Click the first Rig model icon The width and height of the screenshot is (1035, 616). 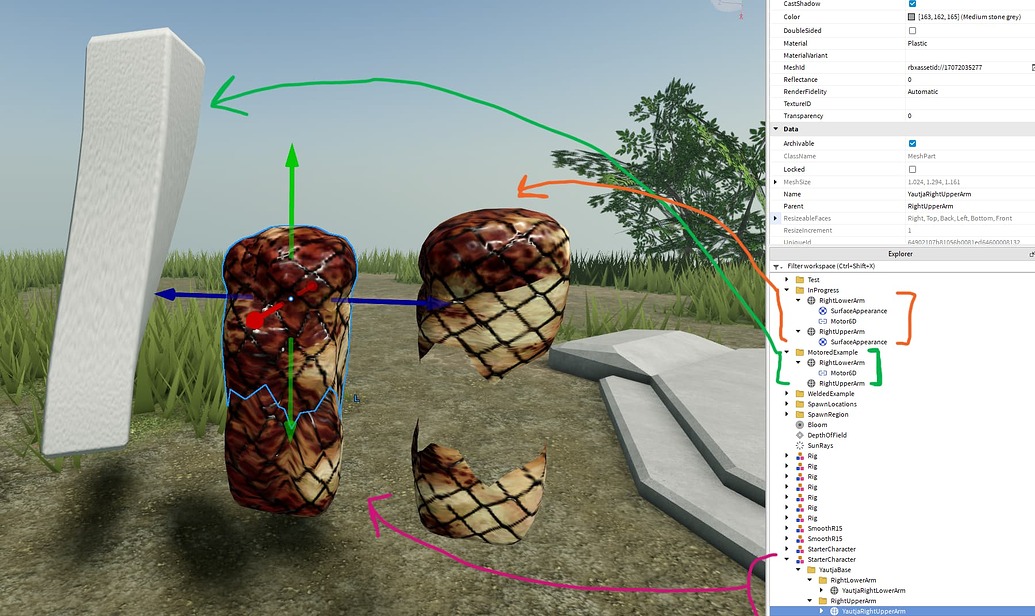(x=798, y=456)
